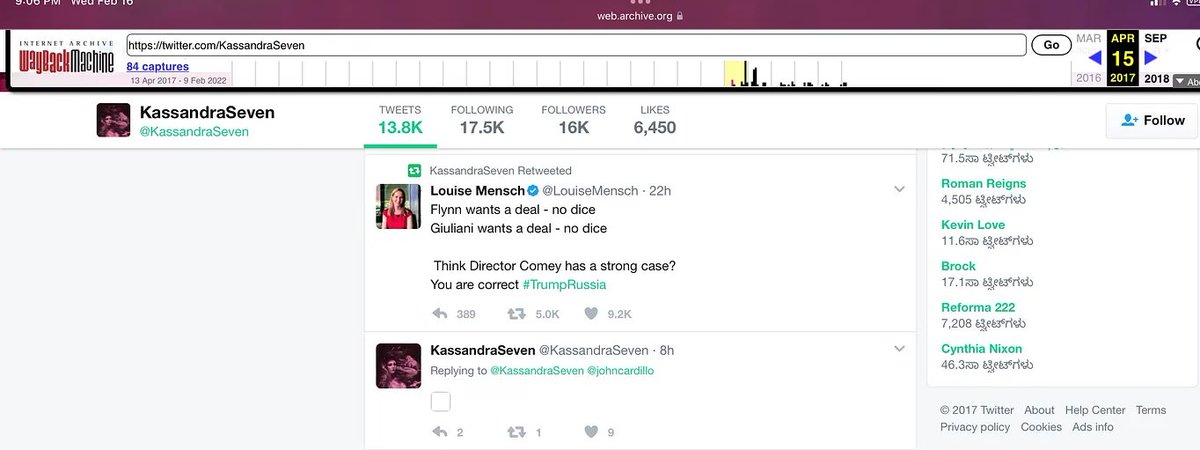Image resolution: width=1200 pixels, height=450 pixels.
Task: Open @johncardillo mention link
Action: point(621,370)
